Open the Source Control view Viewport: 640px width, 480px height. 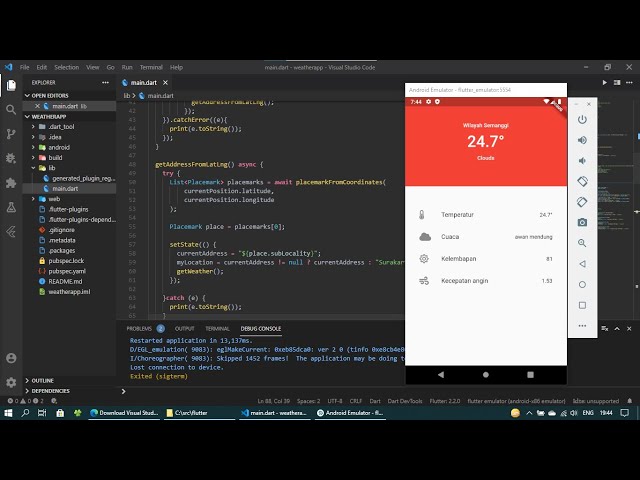[11, 134]
